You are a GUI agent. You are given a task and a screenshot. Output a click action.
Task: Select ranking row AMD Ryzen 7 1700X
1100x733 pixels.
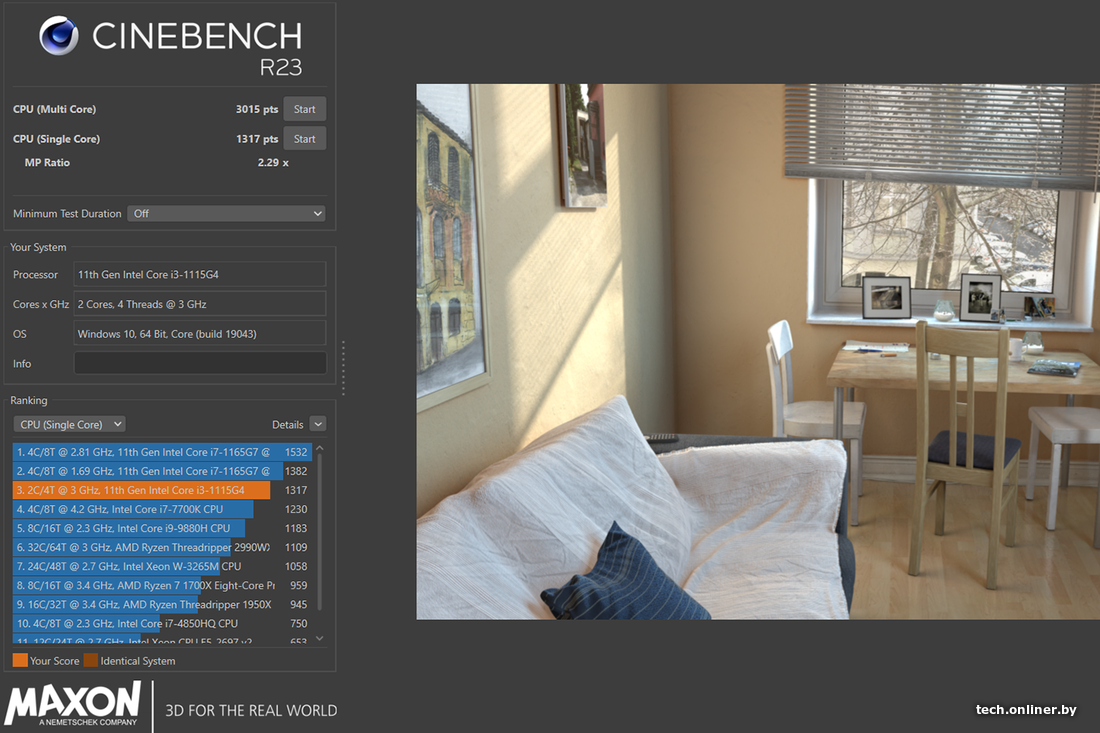pos(162,585)
